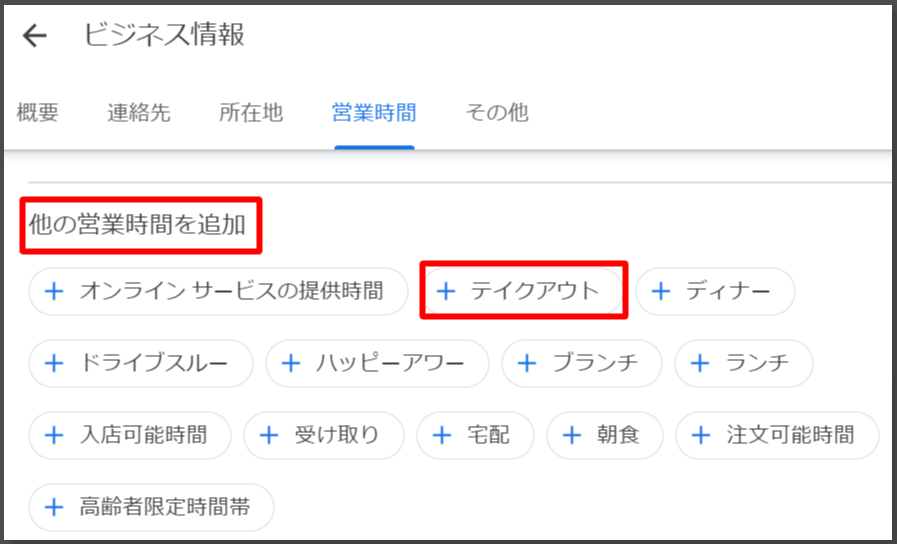897x544 pixels.
Task: Add ブランチ hours chip
Action: [x=582, y=363]
